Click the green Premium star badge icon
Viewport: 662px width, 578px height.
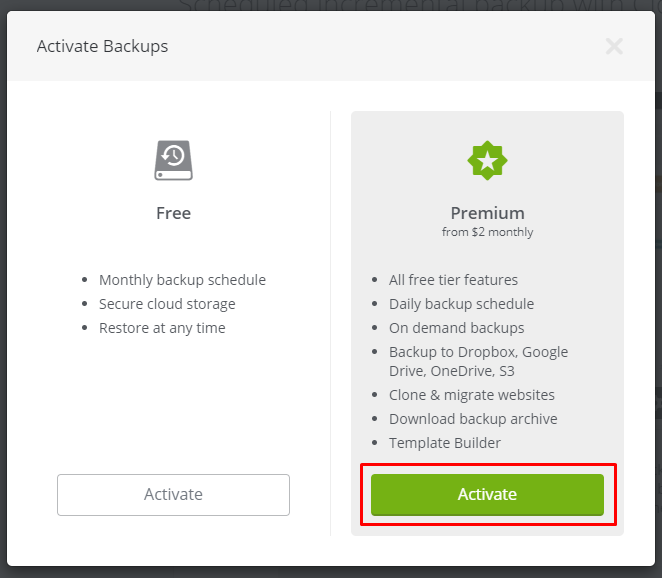point(487,160)
